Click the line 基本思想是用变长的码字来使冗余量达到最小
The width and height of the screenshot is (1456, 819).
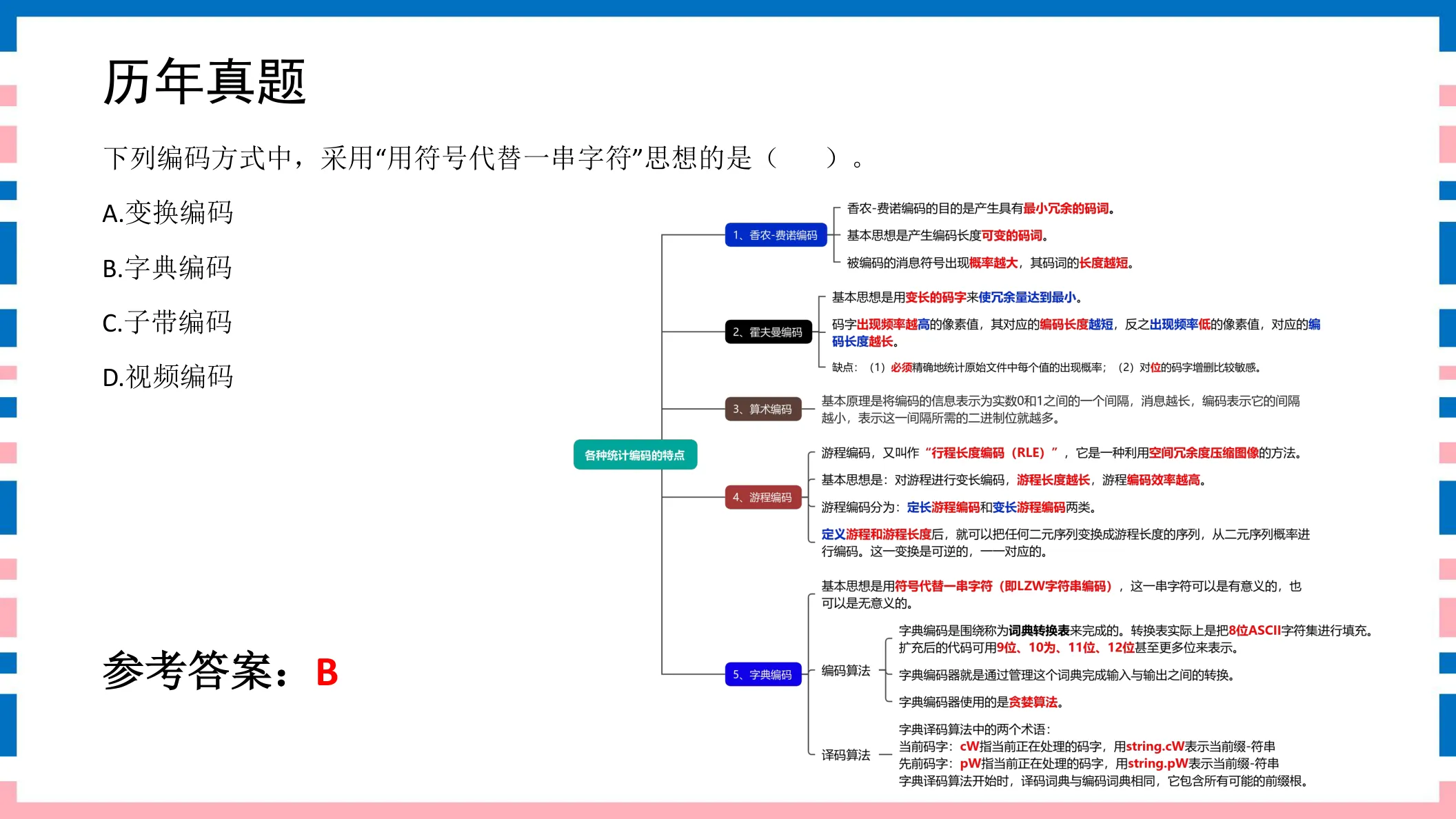click(x=957, y=298)
